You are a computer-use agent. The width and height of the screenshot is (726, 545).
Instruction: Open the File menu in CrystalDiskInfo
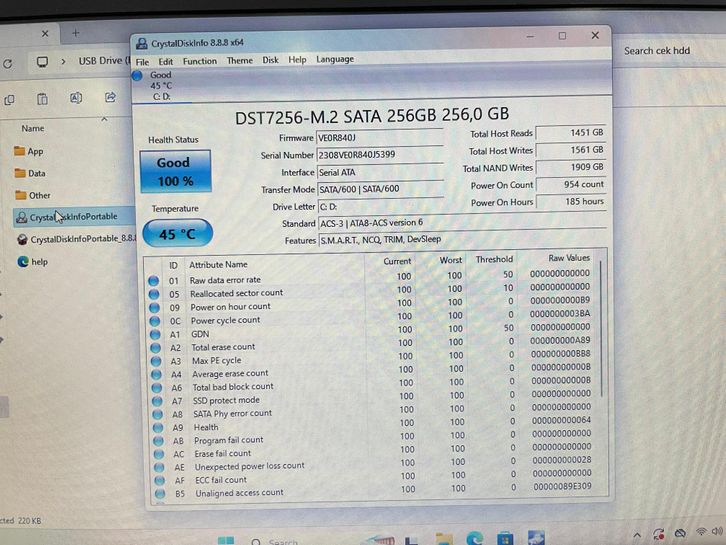(x=142, y=62)
